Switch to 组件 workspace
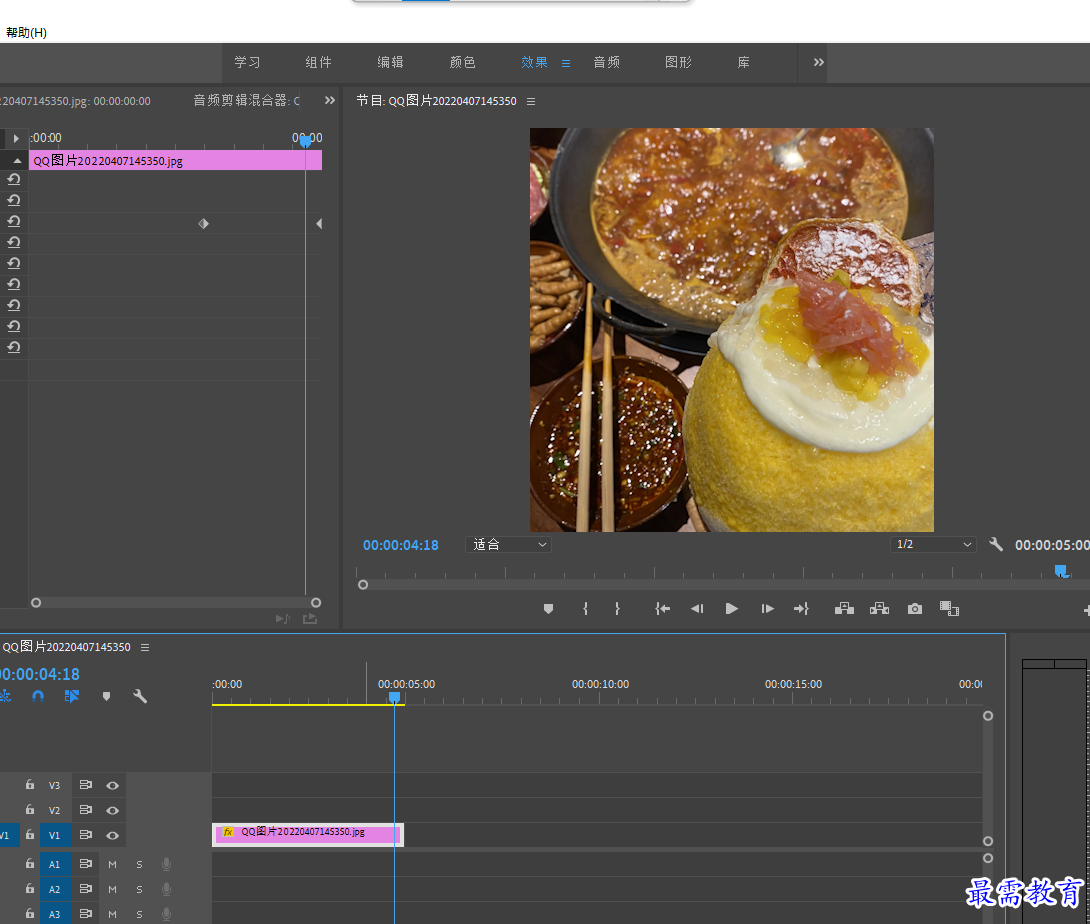The image size is (1090, 924). [318, 63]
